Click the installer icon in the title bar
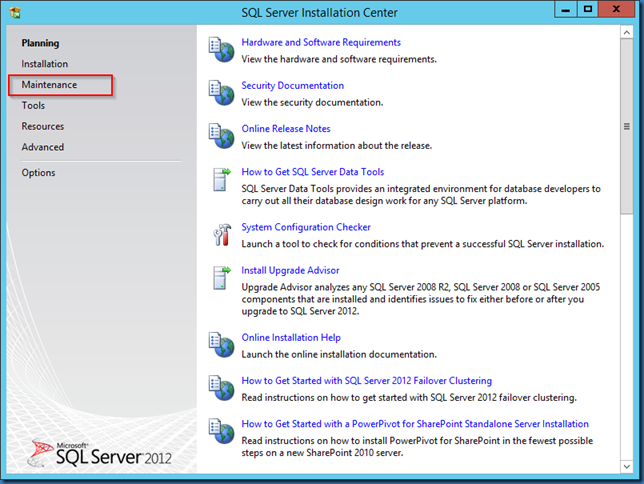Viewport: 644px width, 484px height. (x=15, y=13)
